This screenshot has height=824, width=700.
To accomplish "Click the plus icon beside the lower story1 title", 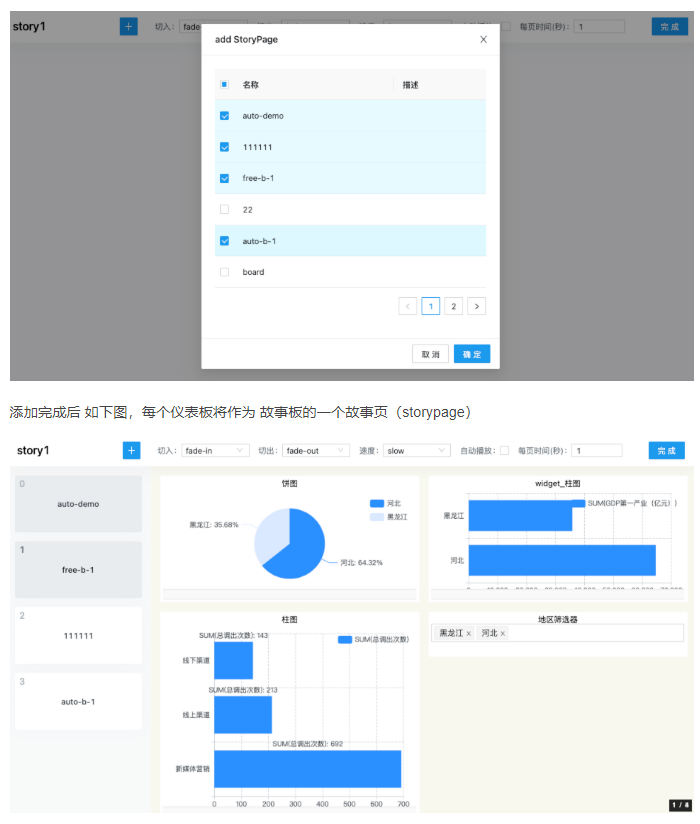I will click(131, 451).
